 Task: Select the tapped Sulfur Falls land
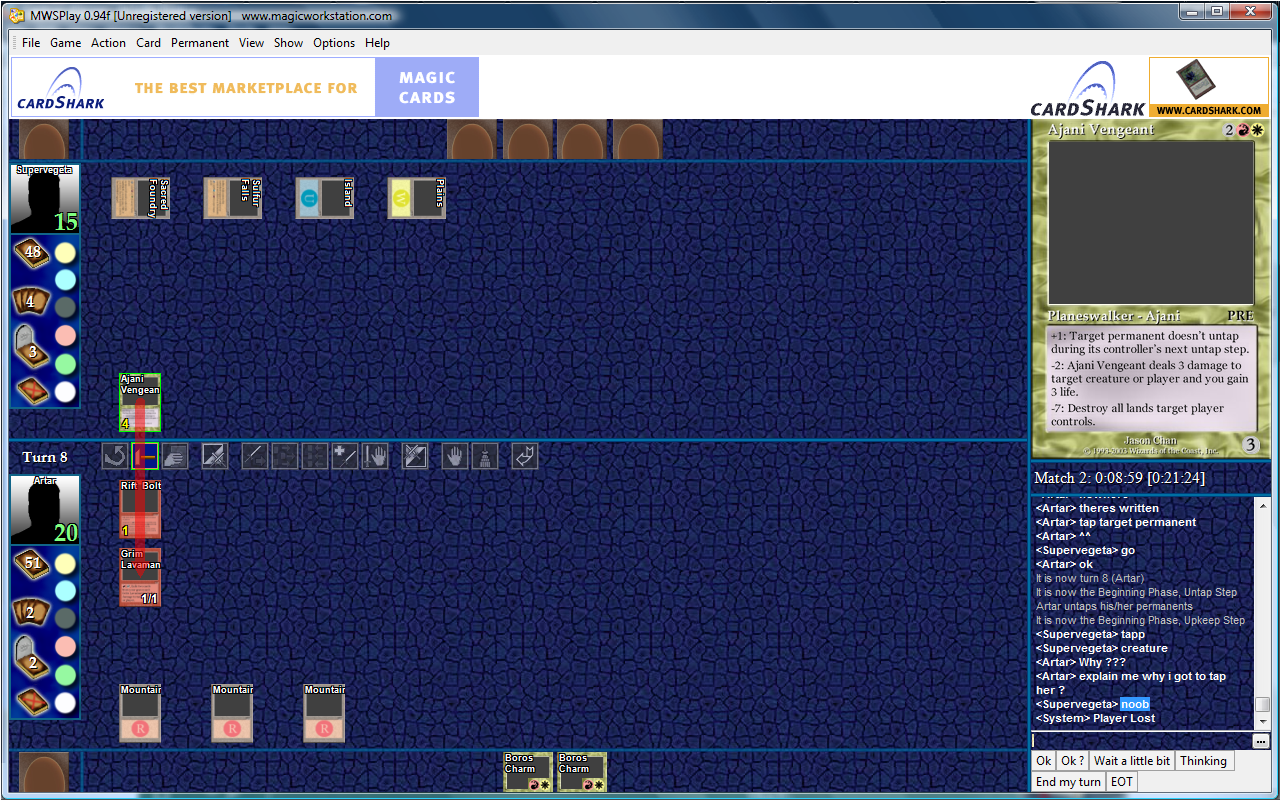pos(233,198)
